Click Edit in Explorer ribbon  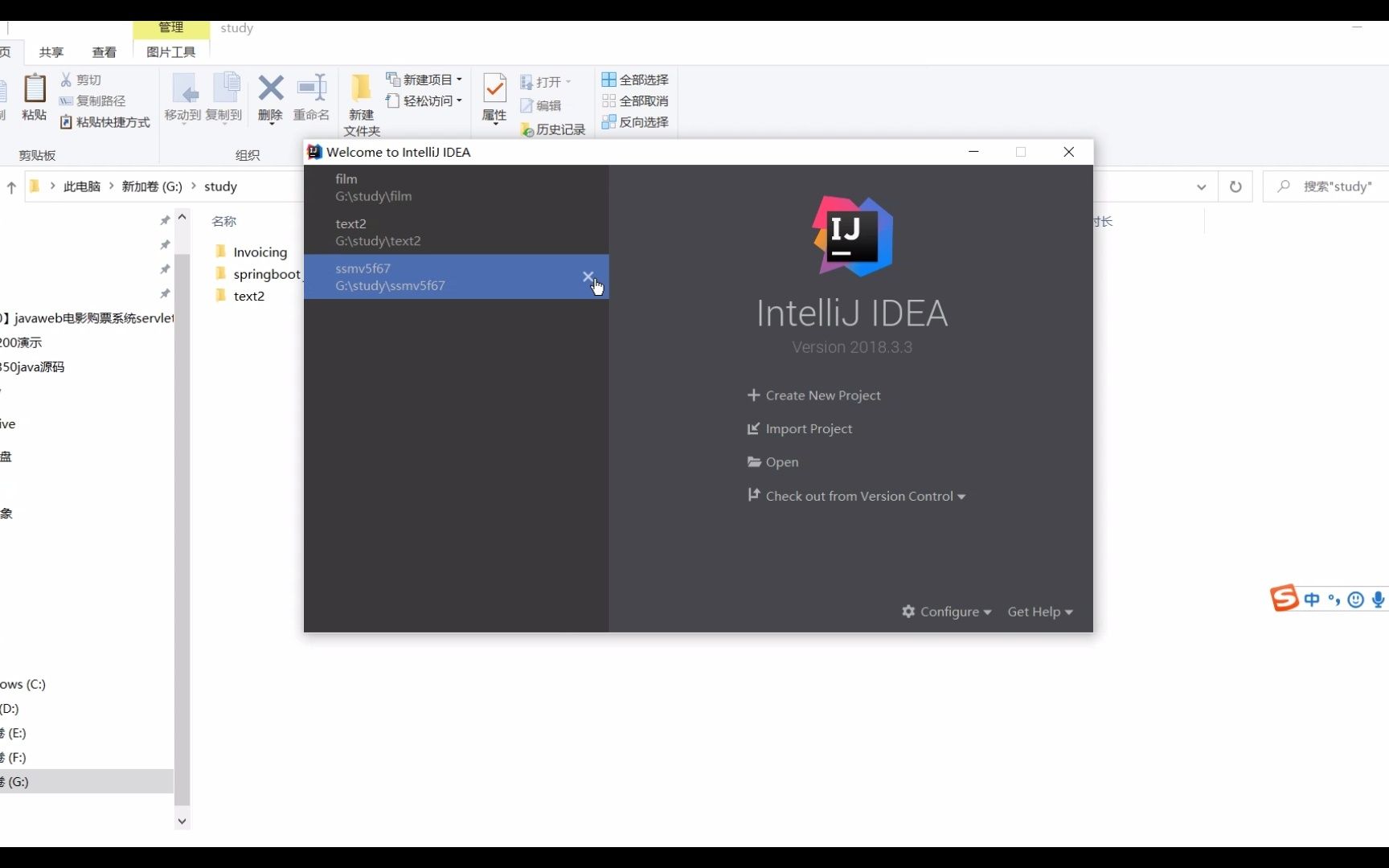541,105
